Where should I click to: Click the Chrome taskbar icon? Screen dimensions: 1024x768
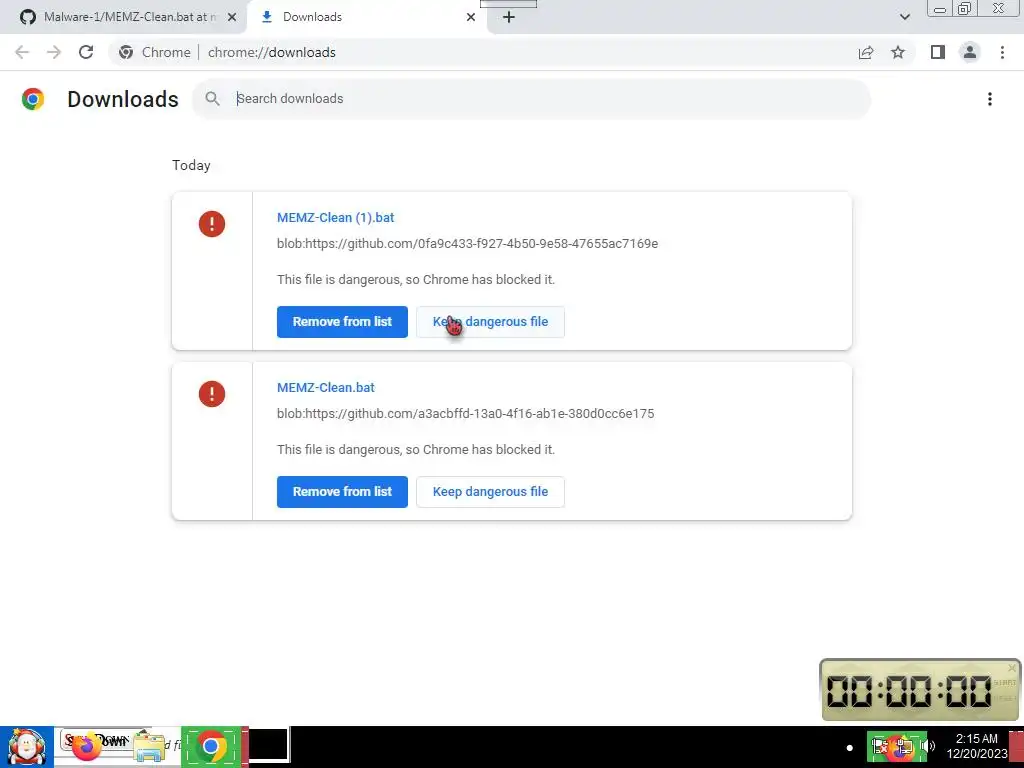211,747
